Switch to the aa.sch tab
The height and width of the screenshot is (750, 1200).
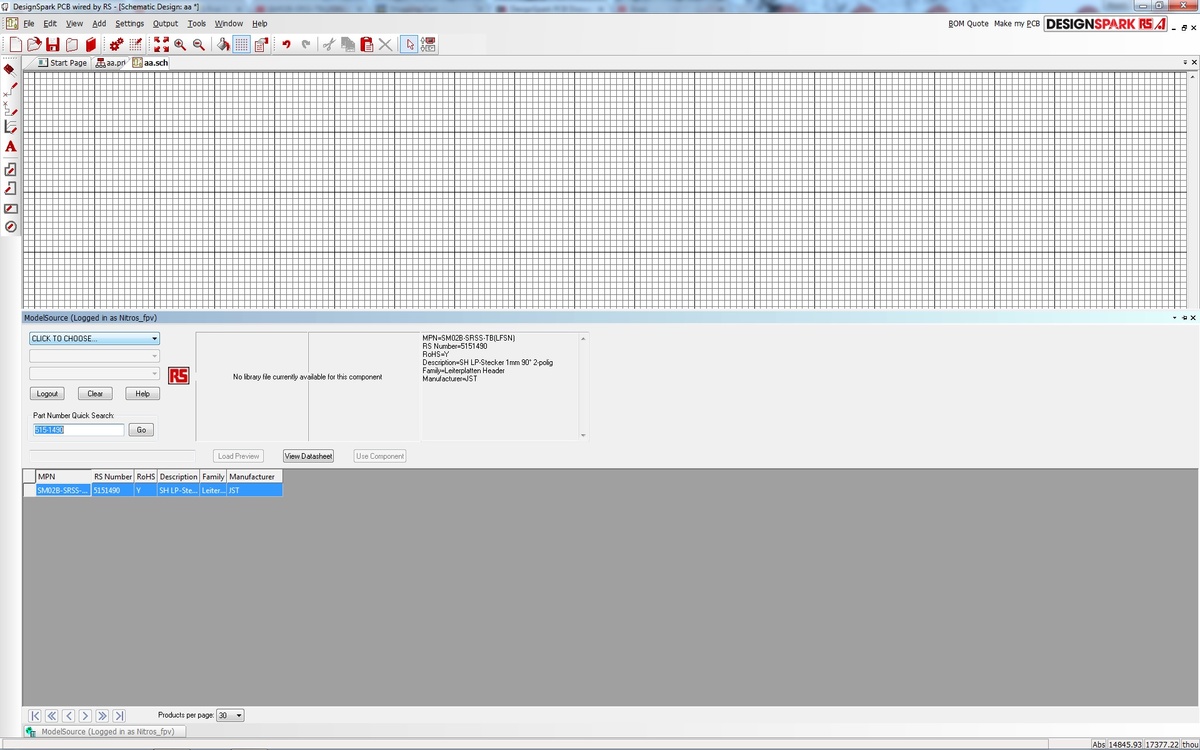tap(151, 62)
